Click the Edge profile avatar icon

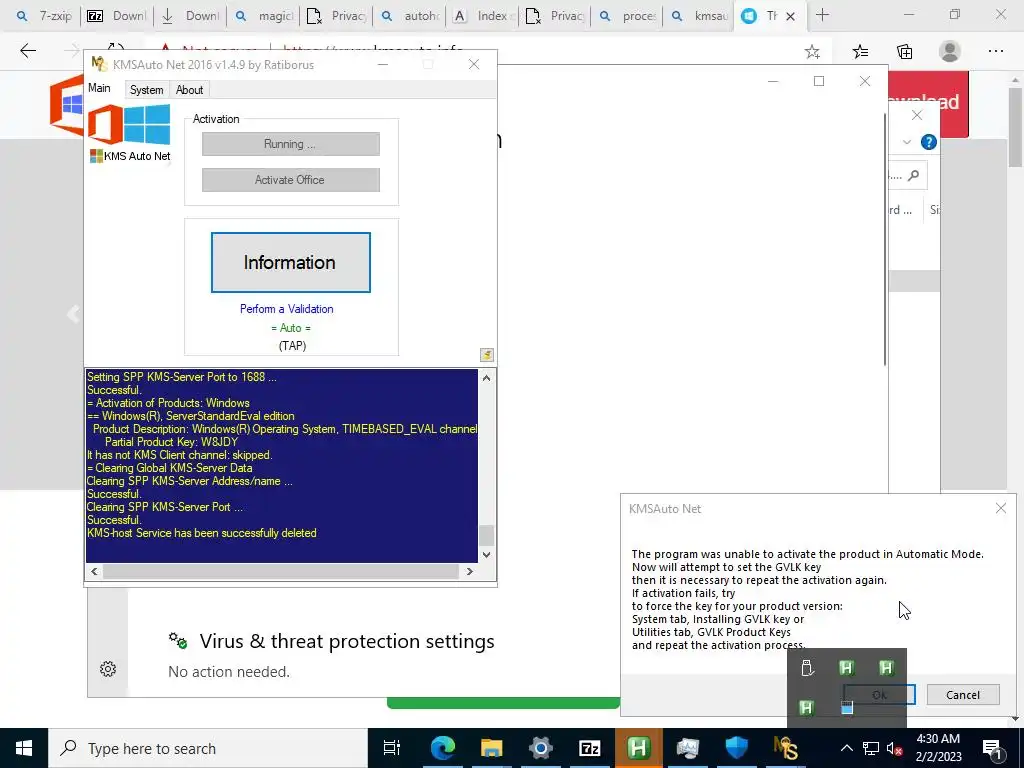point(950,52)
